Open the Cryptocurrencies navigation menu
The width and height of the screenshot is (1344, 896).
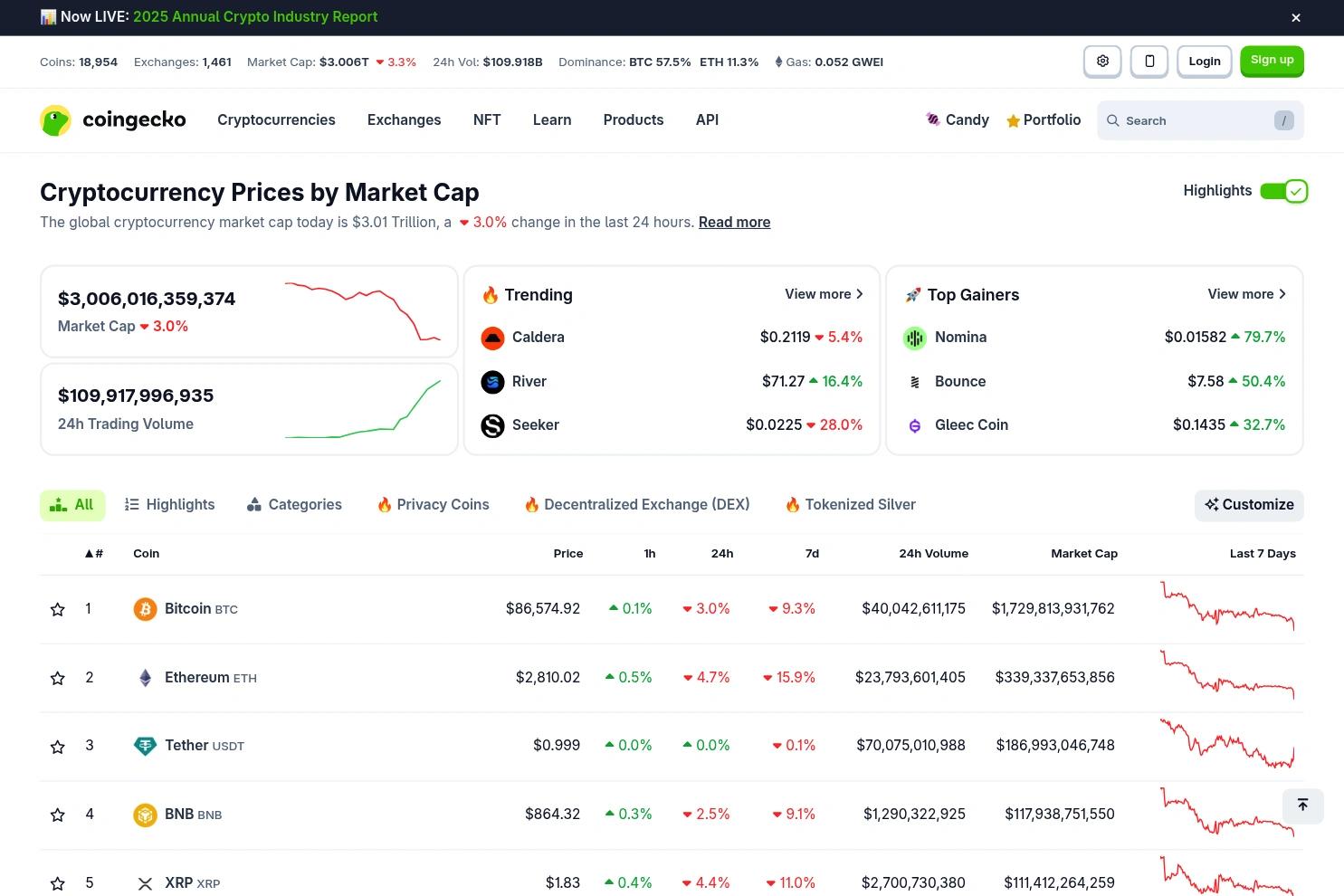click(x=276, y=119)
